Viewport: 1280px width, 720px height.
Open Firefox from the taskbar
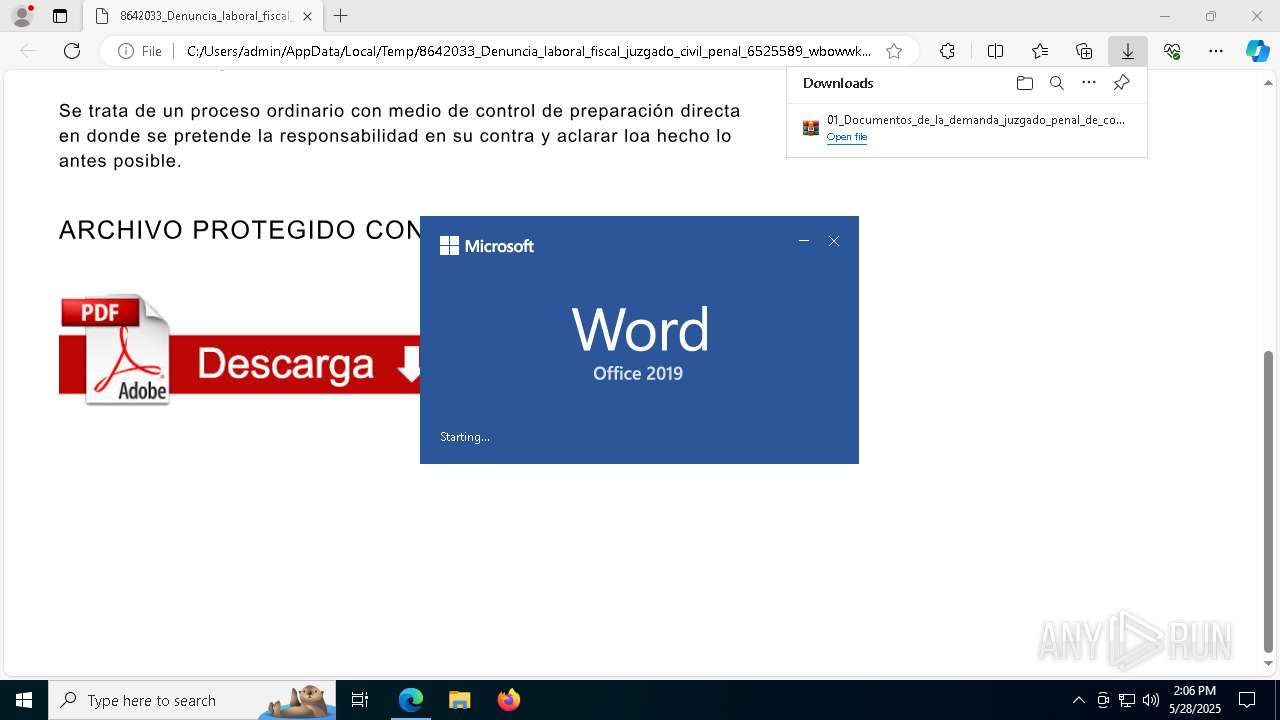pos(508,700)
